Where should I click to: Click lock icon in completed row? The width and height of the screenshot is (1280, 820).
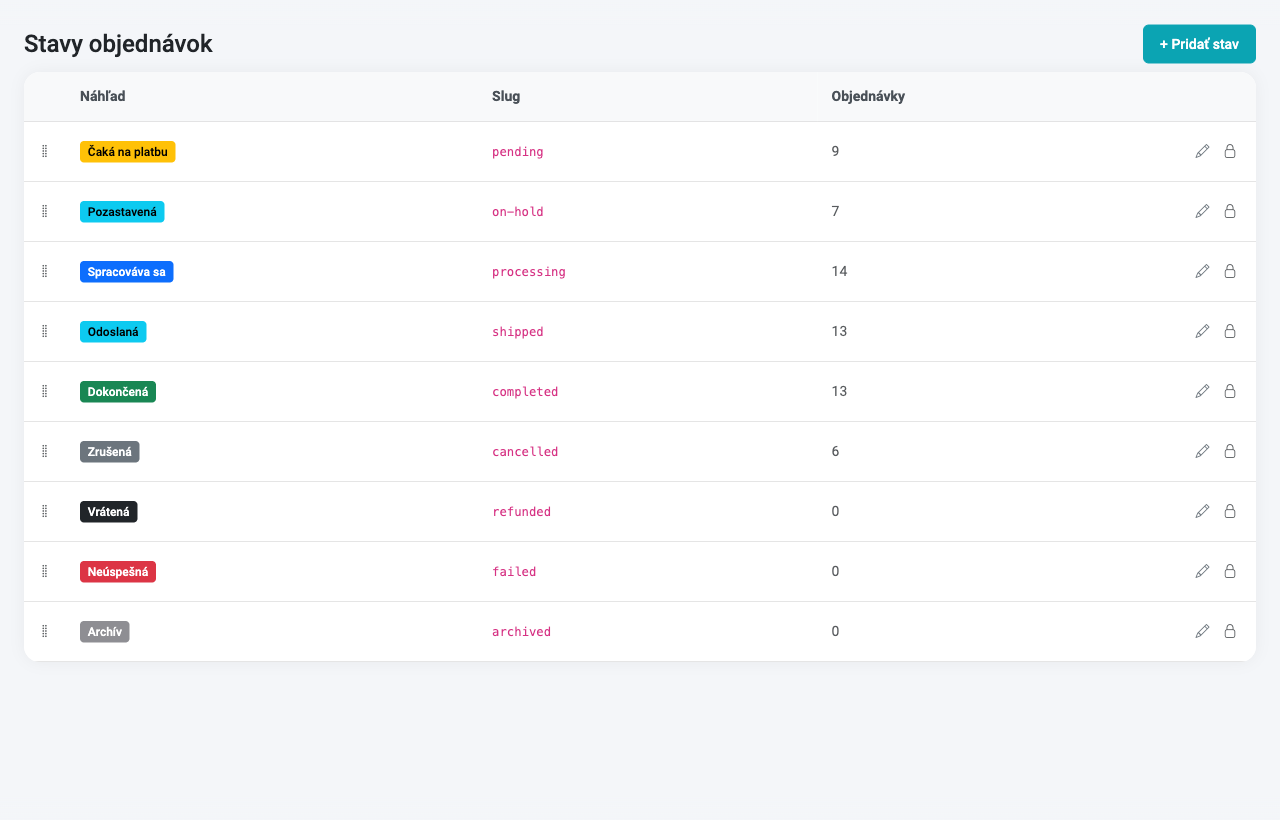click(1230, 391)
